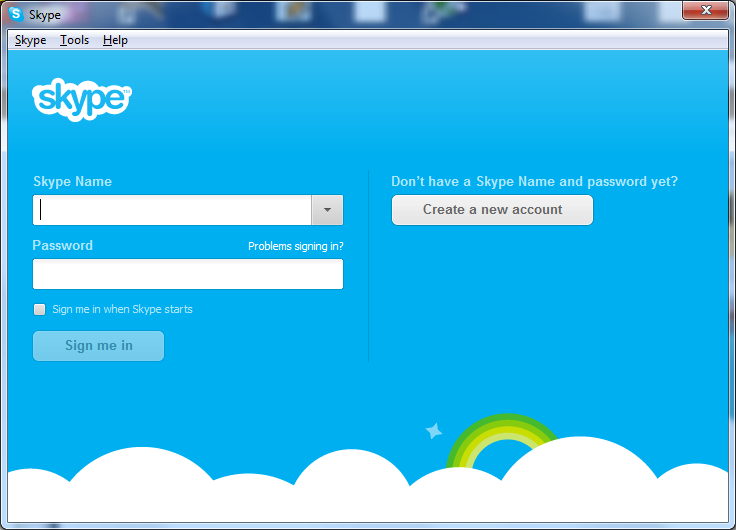
Task: Click 'Create a new account' button
Action: 492,210
